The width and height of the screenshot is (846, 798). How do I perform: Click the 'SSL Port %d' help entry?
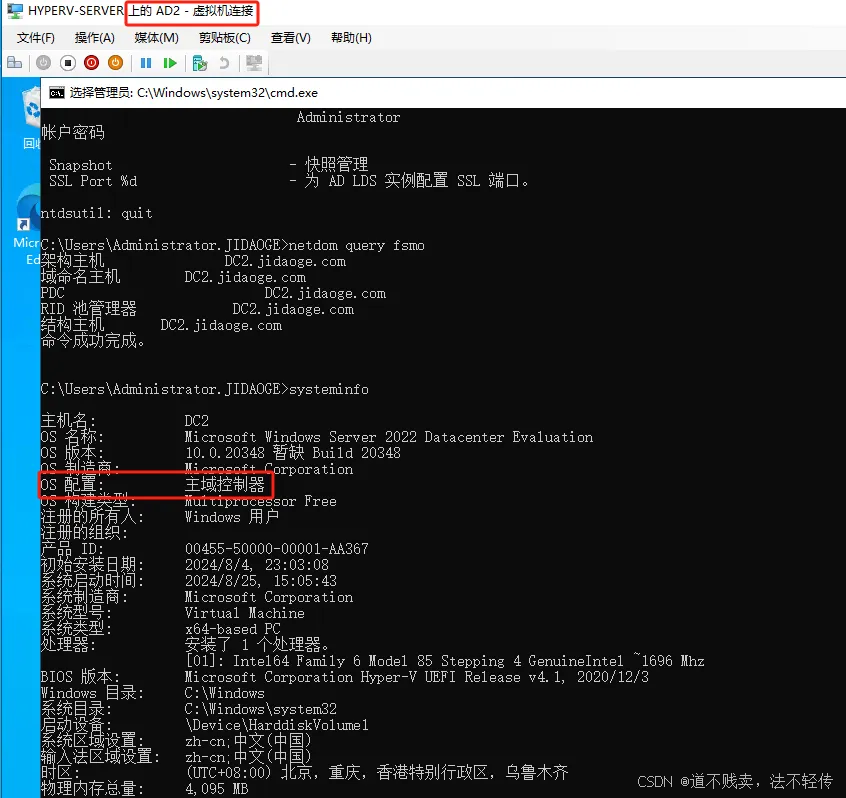[93, 181]
